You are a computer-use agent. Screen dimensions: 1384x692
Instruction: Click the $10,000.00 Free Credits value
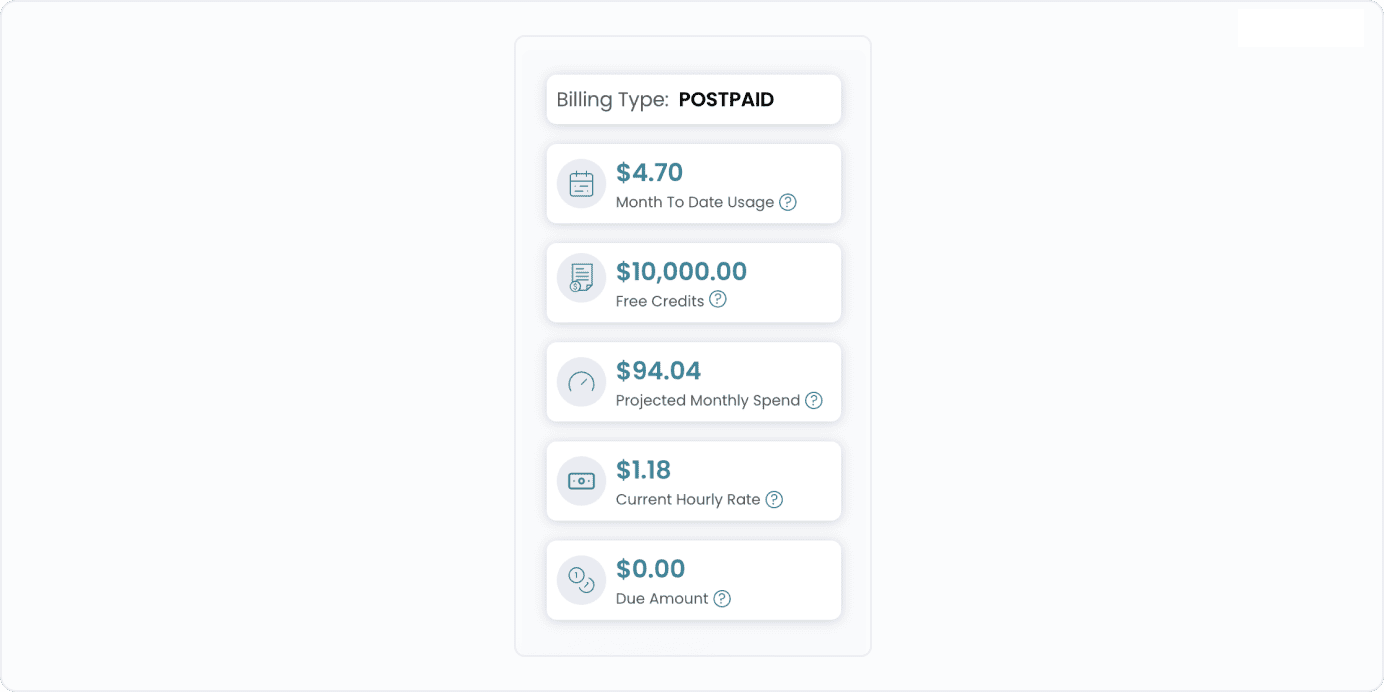682,271
